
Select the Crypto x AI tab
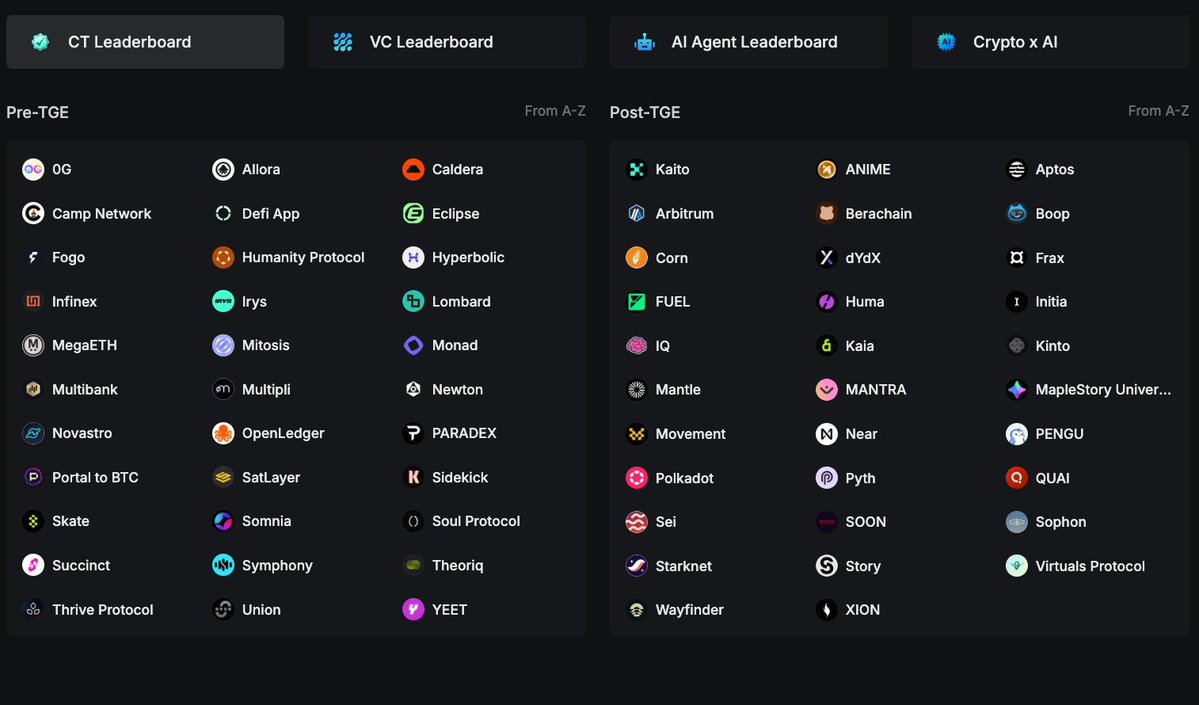(1049, 42)
